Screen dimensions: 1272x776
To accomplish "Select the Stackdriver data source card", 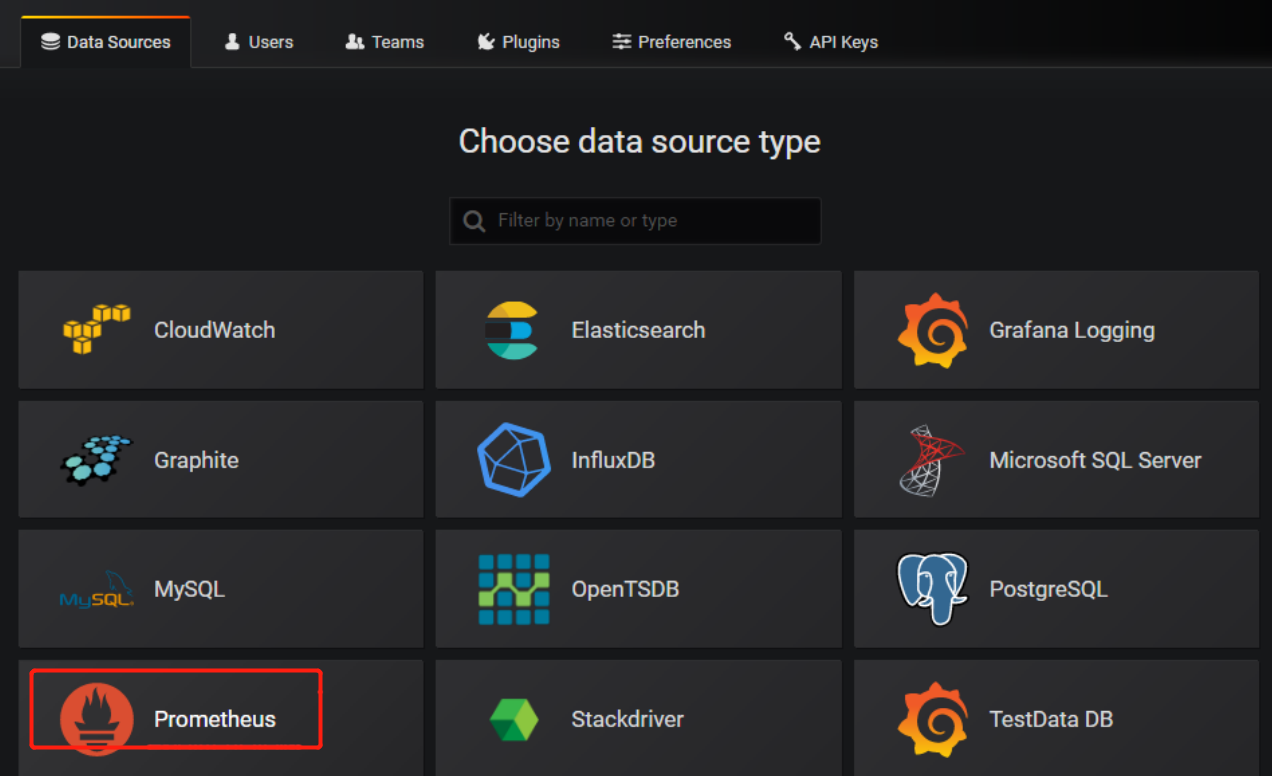I will [x=638, y=717].
